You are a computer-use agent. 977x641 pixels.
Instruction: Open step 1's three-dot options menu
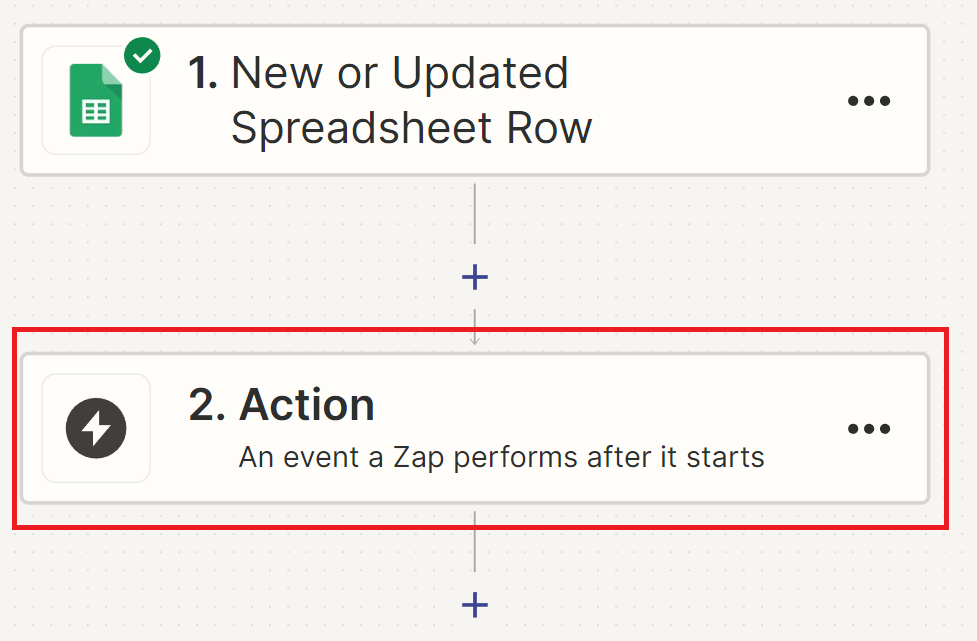click(868, 101)
